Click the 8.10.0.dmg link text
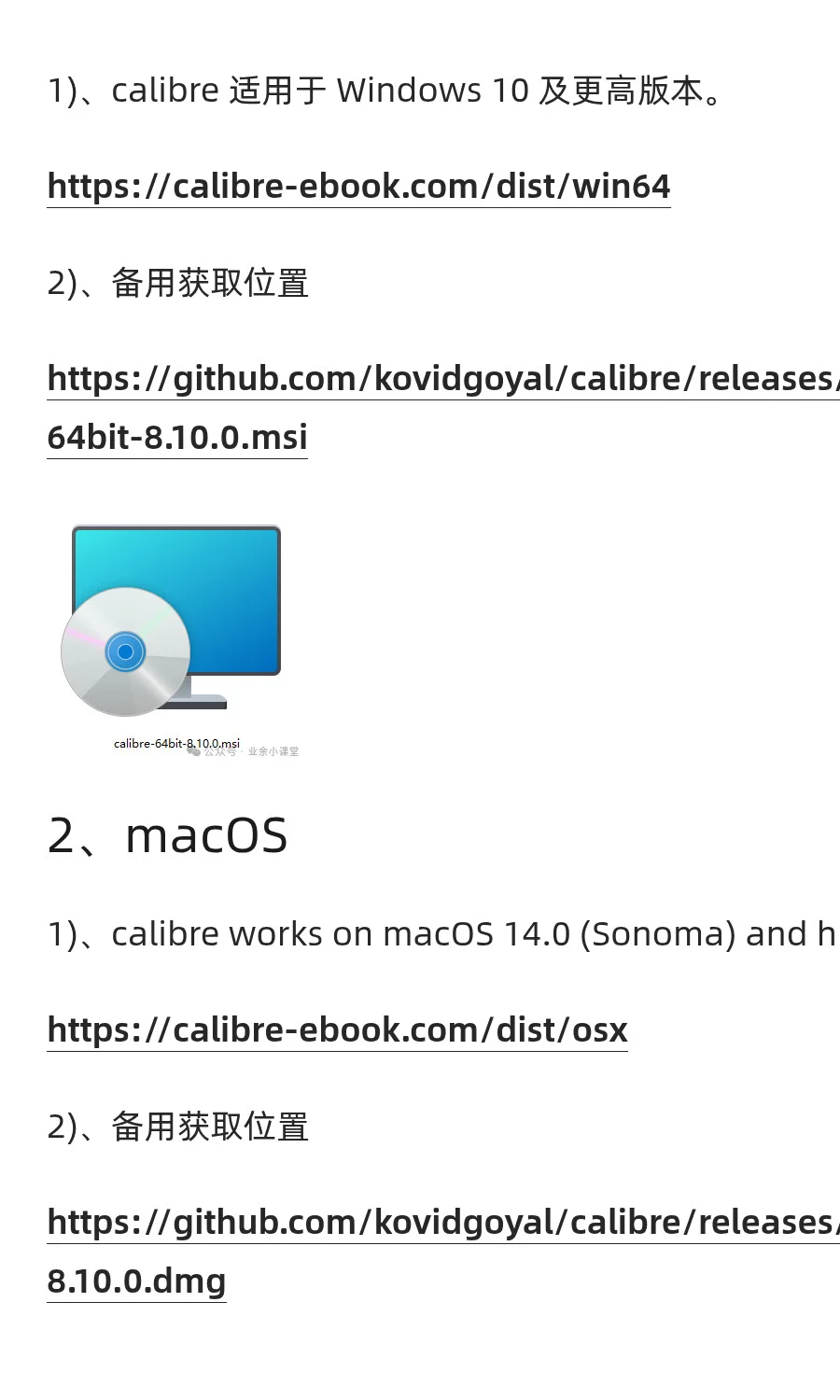 click(x=136, y=1281)
